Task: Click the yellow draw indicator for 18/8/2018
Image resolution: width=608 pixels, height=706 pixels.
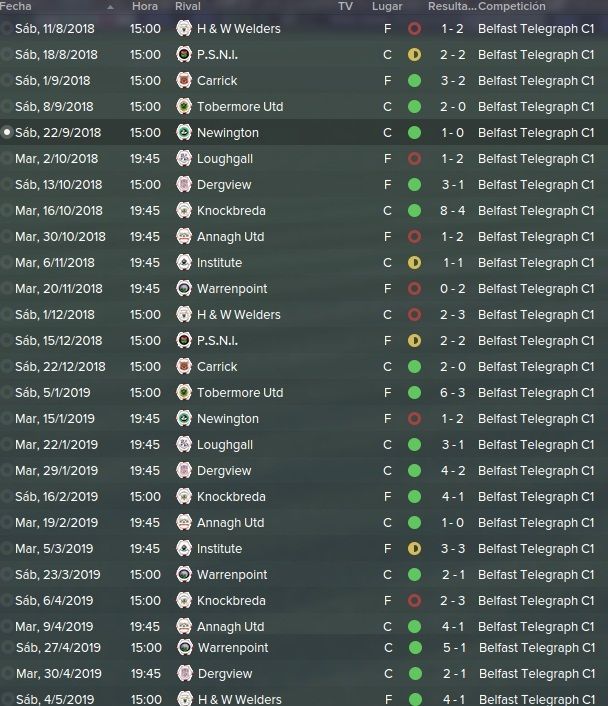Action: click(414, 55)
